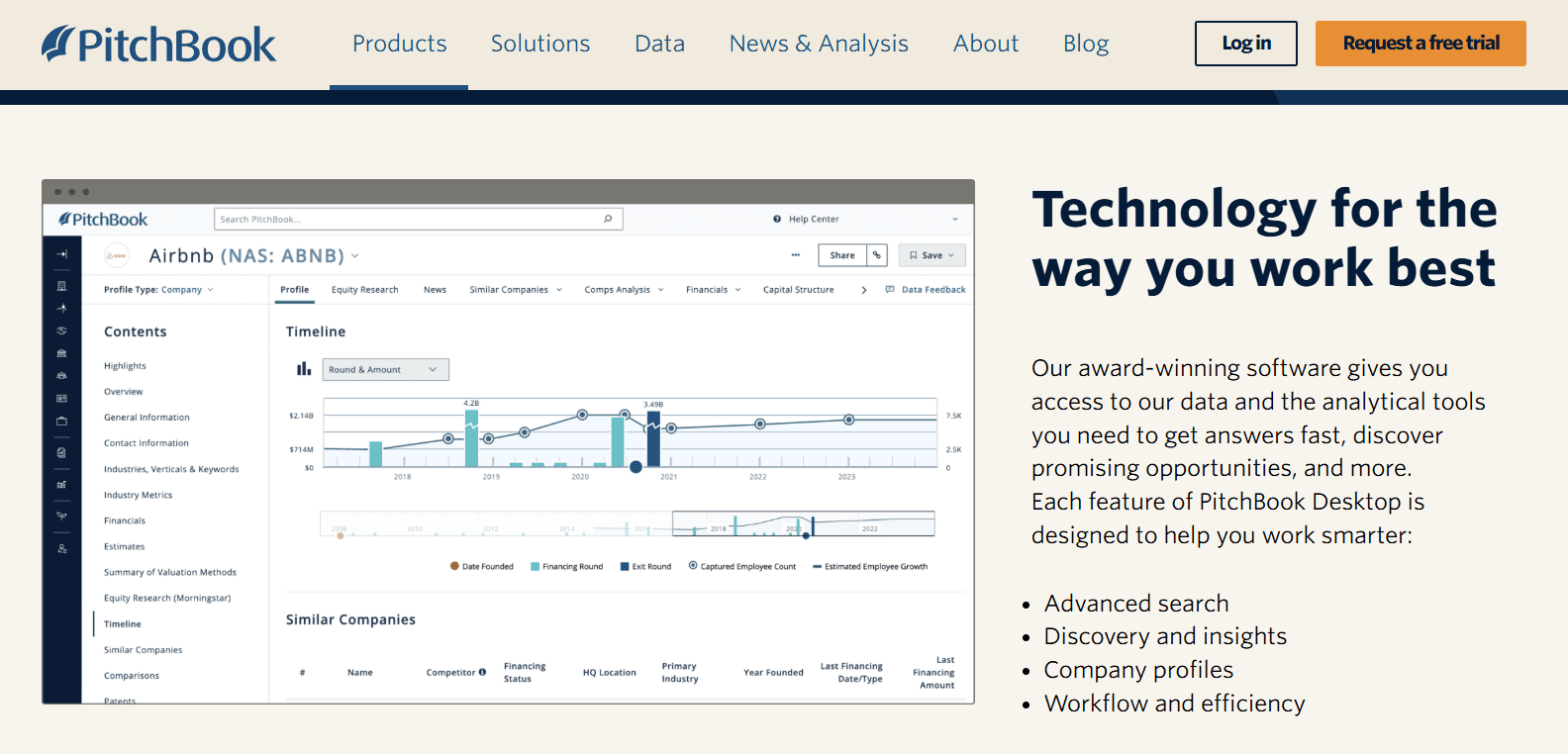Open the Profile Type: Company dropdown

(x=158, y=290)
